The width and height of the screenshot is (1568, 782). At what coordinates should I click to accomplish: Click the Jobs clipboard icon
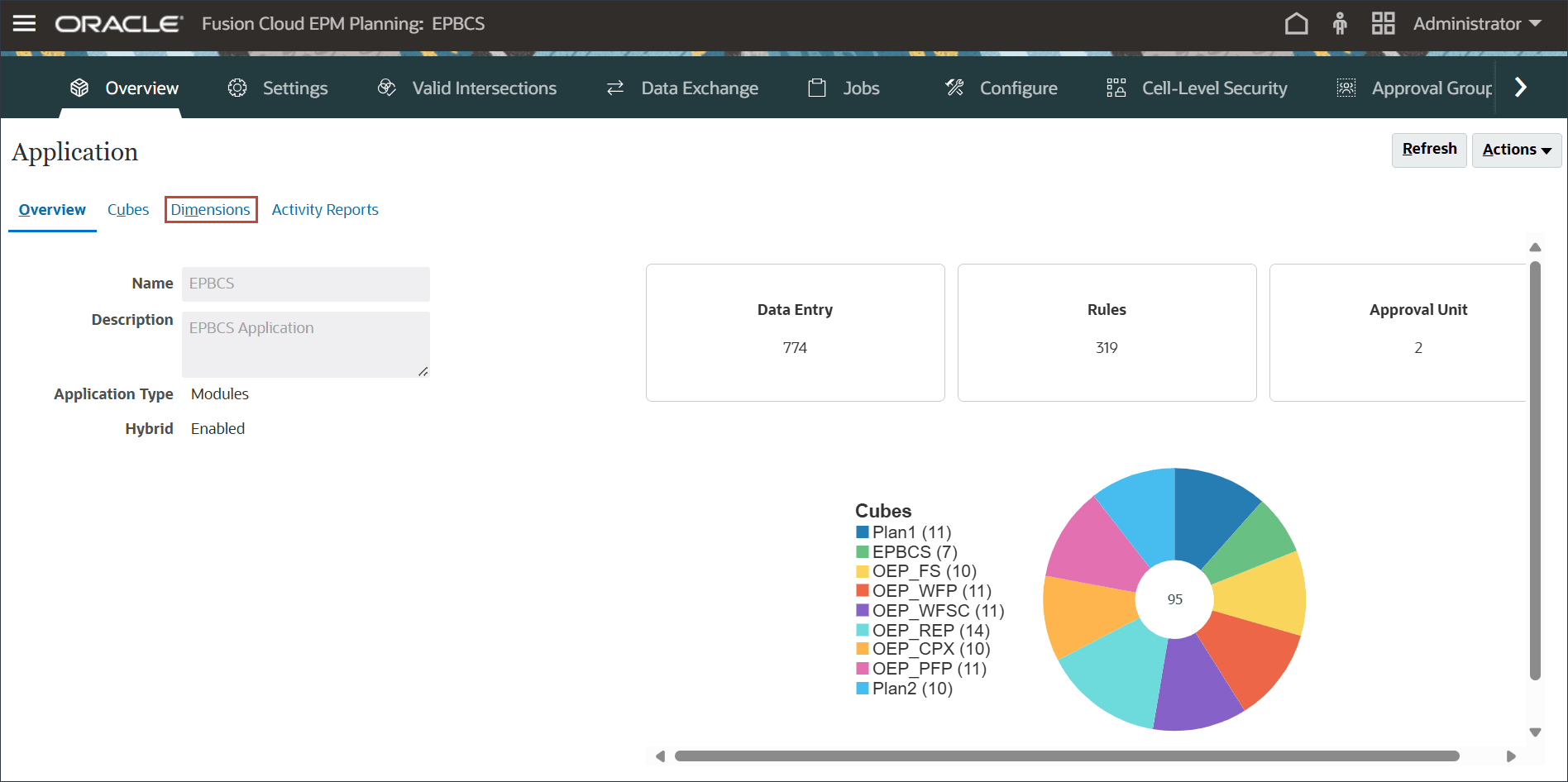tap(817, 88)
